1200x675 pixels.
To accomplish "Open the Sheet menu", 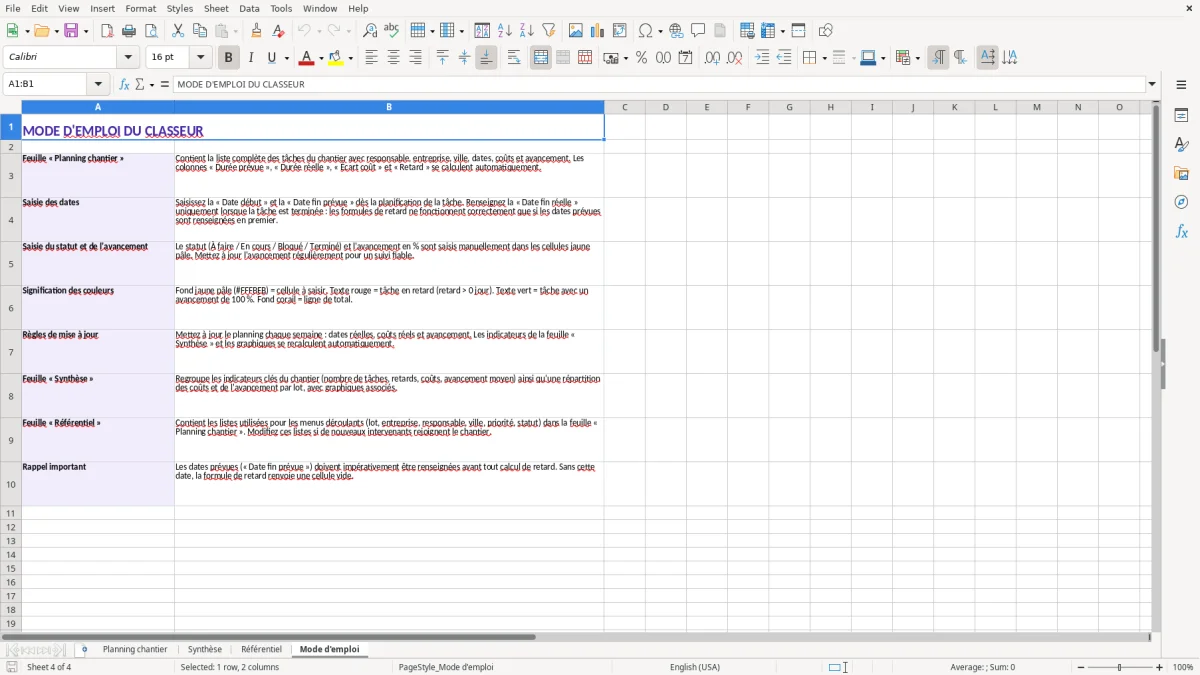I will [216, 8].
